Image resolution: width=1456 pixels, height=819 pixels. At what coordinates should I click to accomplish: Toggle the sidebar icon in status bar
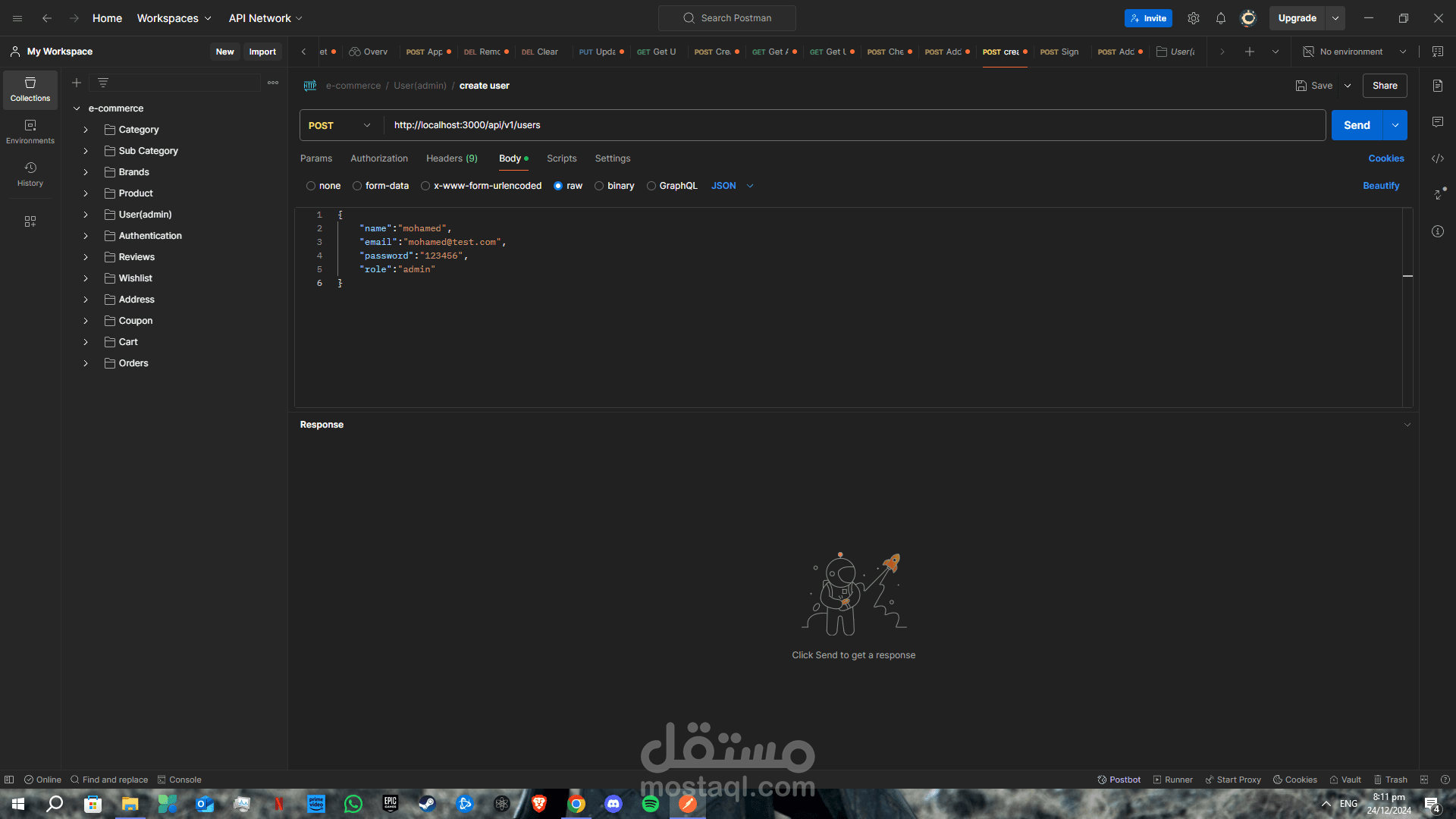[x=9, y=780]
